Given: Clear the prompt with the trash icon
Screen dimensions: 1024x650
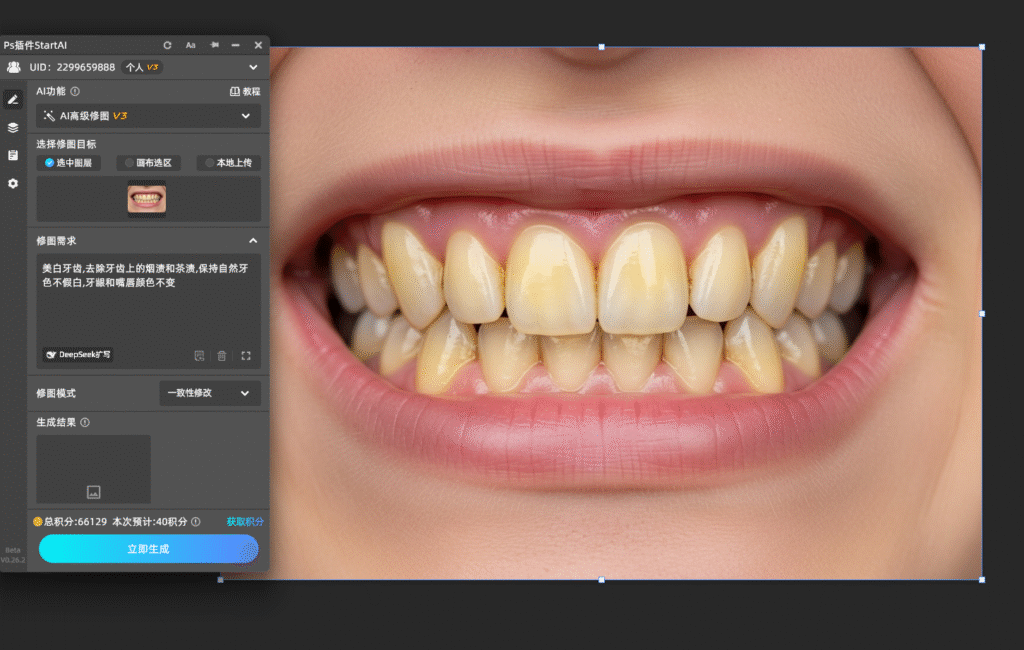Looking at the screenshot, I should tap(222, 355).
